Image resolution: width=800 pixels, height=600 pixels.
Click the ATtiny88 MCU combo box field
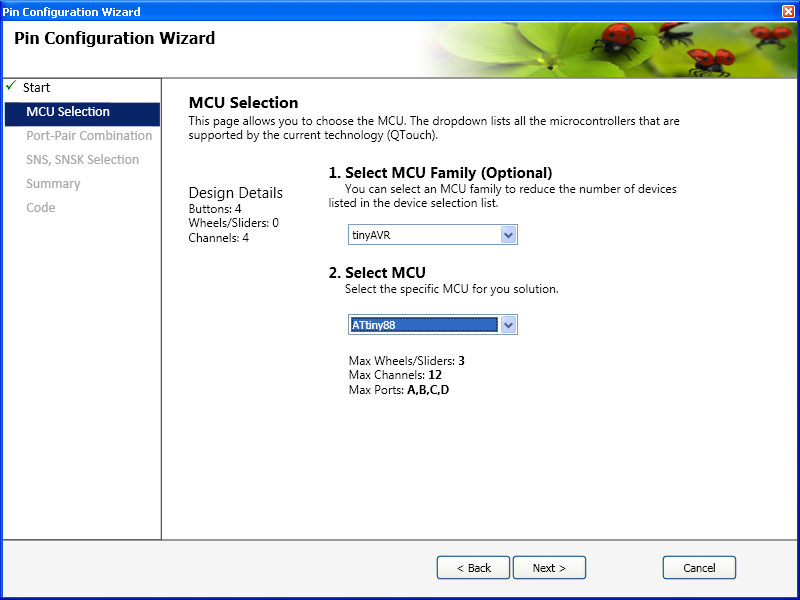(433, 325)
